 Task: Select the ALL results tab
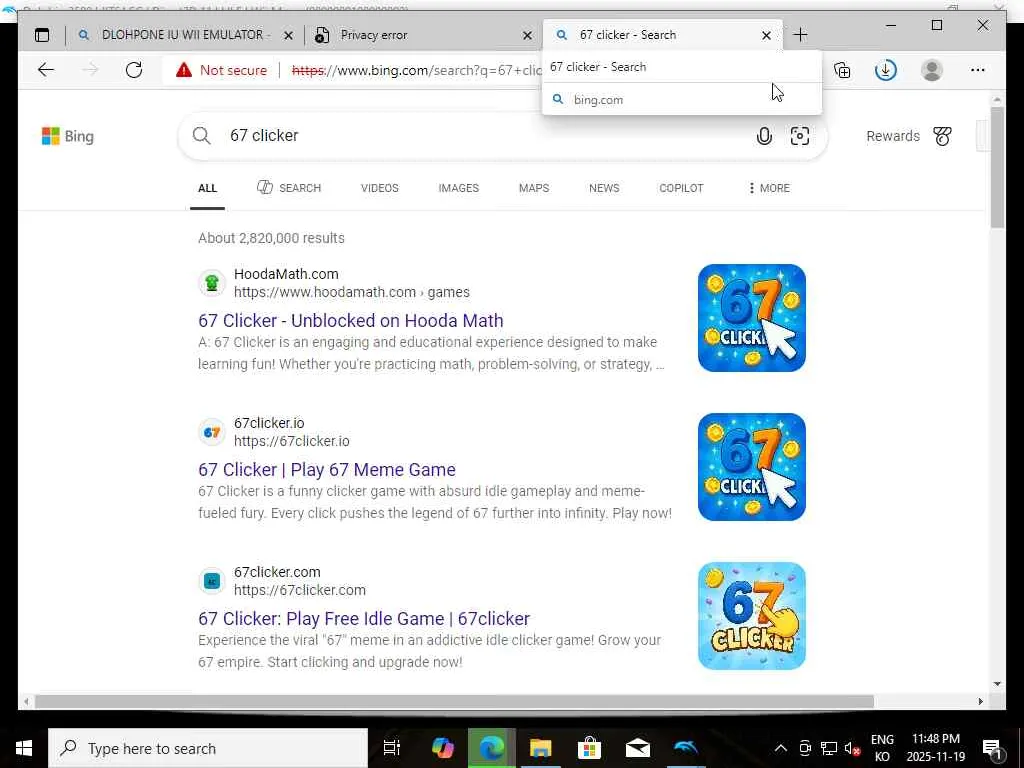tap(207, 188)
